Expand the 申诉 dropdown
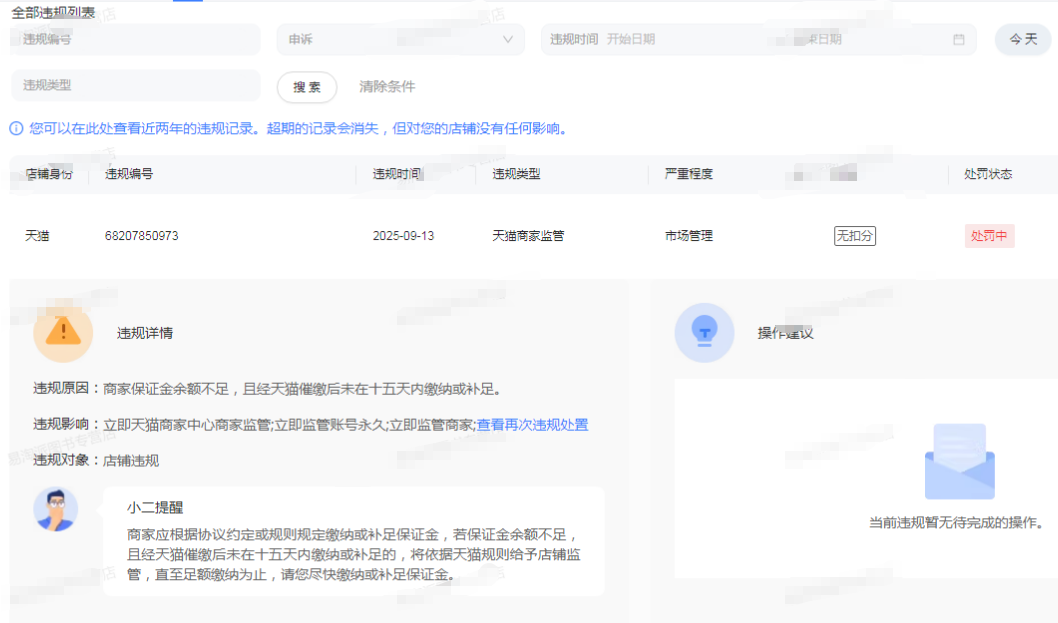 tap(400, 40)
